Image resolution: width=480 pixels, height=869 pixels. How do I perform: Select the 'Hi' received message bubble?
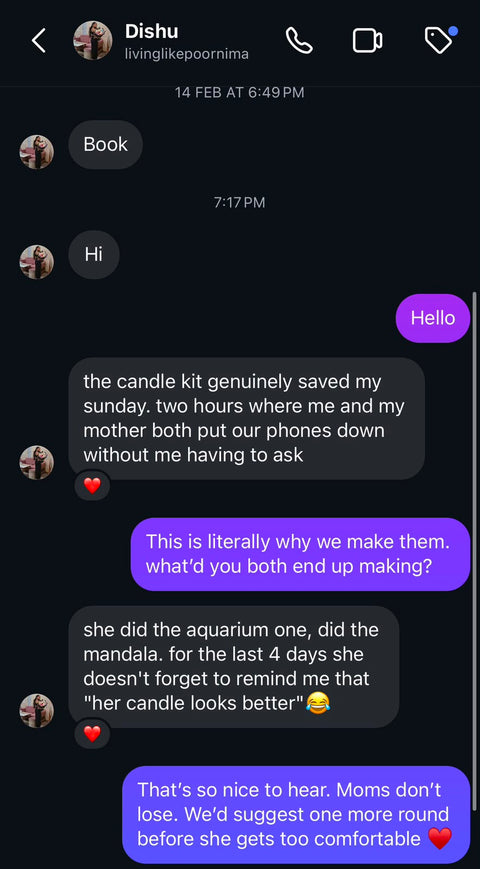94,254
